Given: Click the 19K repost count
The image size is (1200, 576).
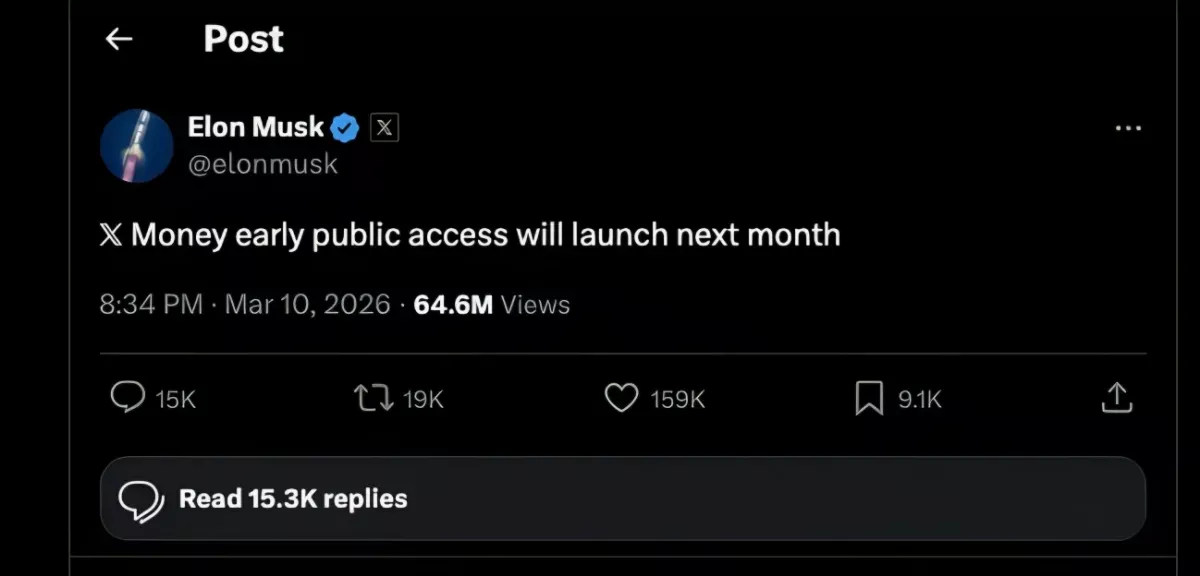Looking at the screenshot, I should (x=422, y=397).
